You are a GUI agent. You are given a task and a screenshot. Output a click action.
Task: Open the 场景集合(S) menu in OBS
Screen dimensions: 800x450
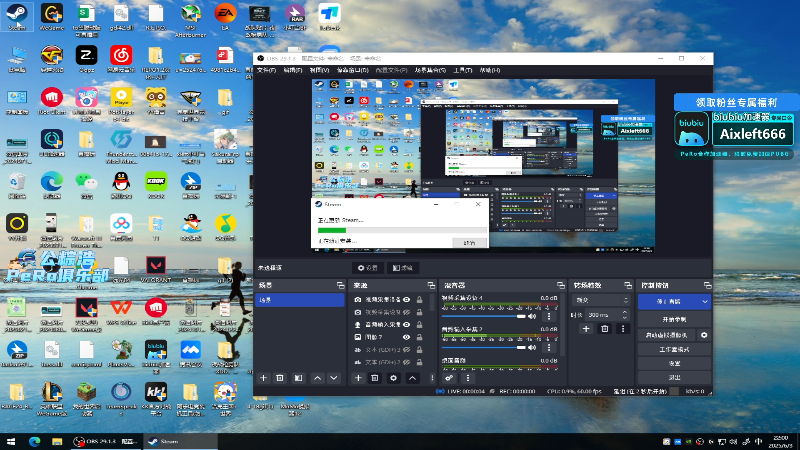(430, 70)
